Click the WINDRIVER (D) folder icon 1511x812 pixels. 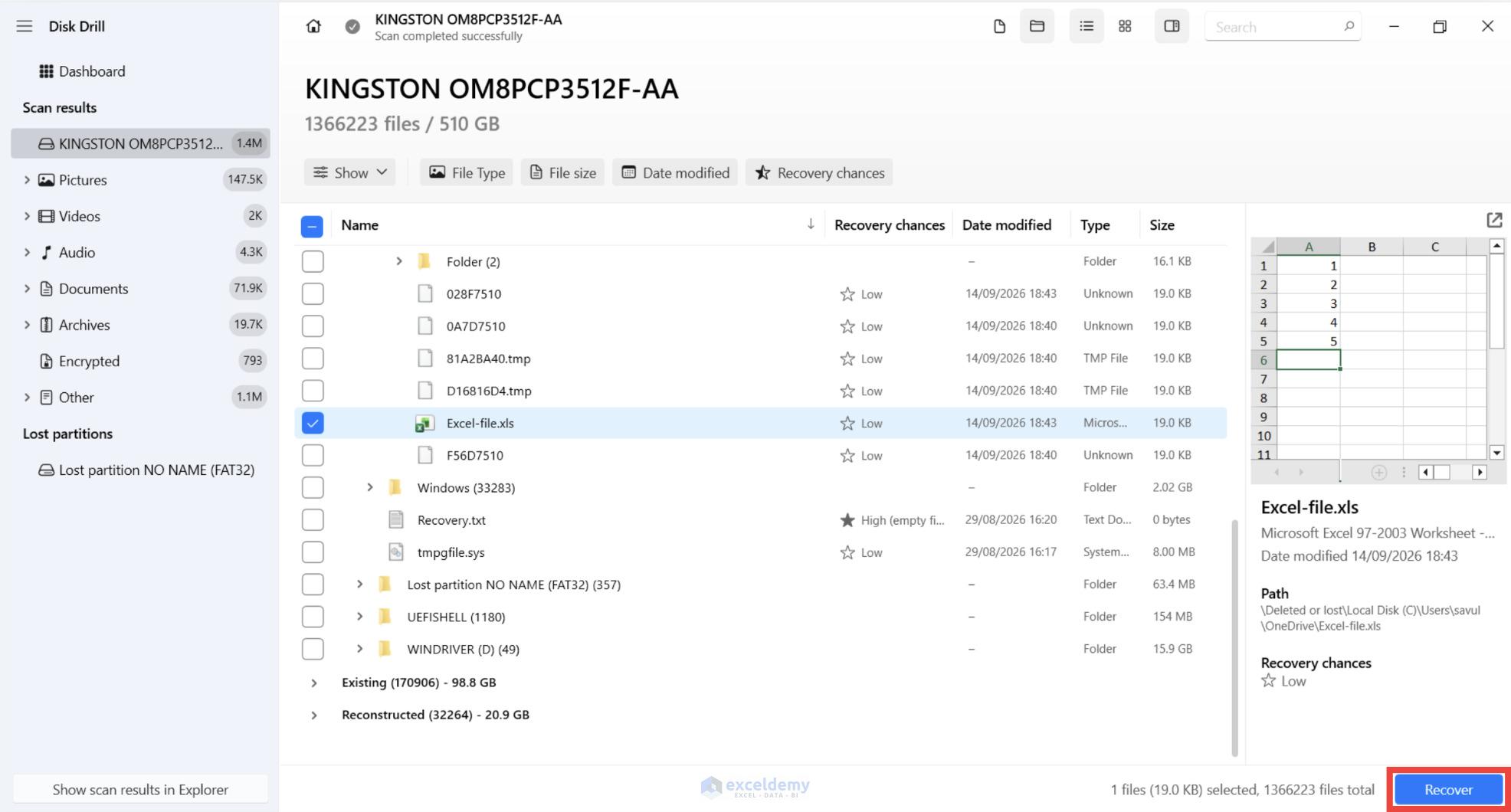point(385,649)
